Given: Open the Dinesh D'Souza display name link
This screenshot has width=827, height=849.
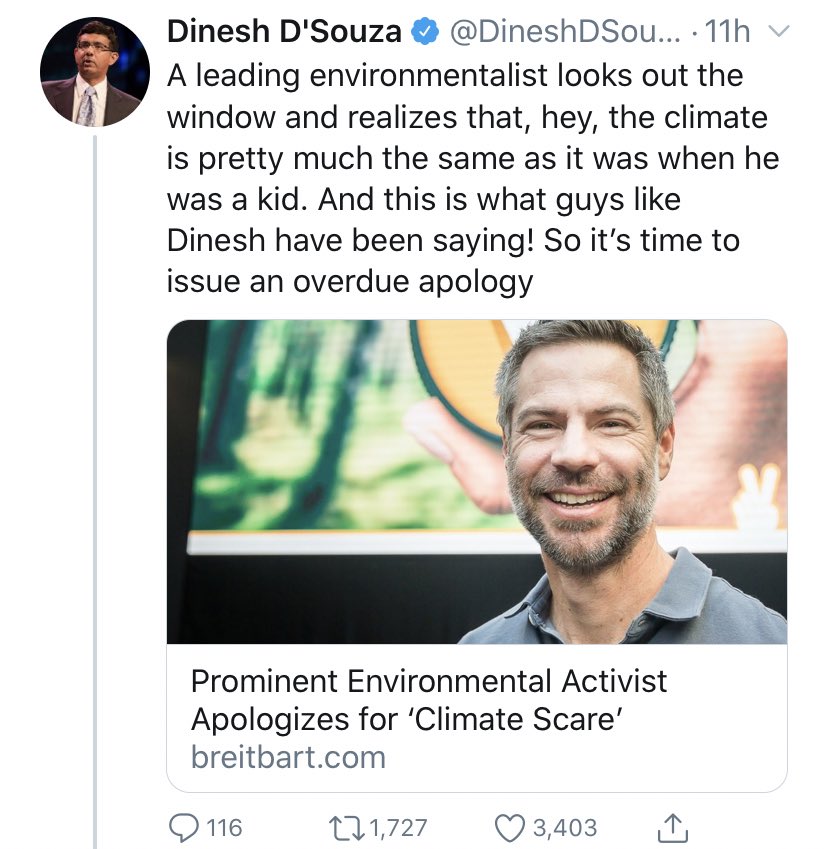Looking at the screenshot, I should 284,33.
